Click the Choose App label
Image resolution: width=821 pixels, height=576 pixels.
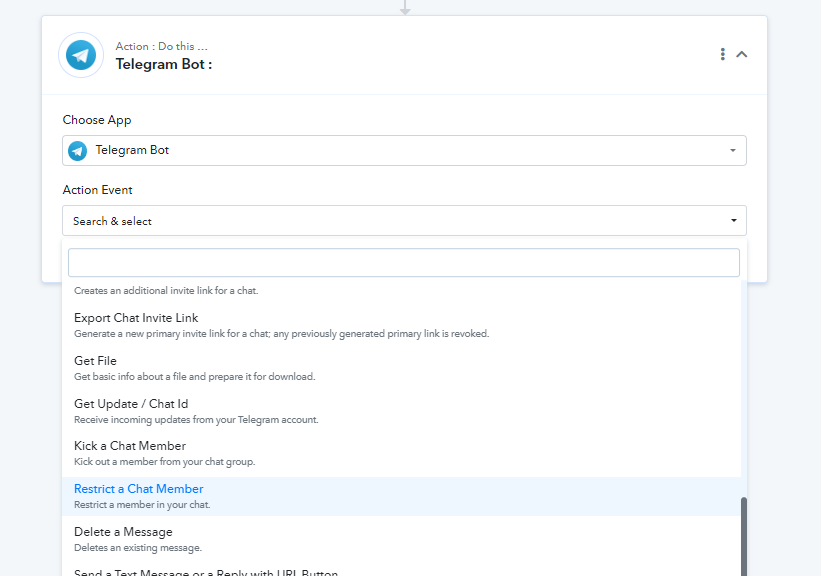(97, 120)
